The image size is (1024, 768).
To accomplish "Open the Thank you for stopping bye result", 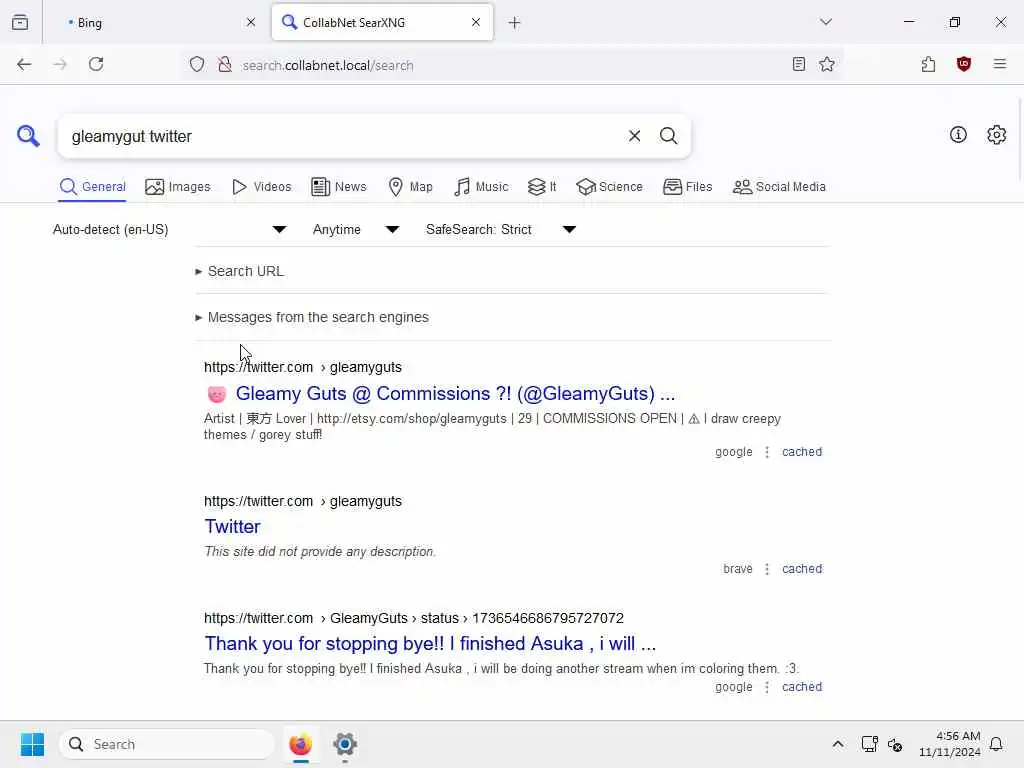I will pos(430,643).
